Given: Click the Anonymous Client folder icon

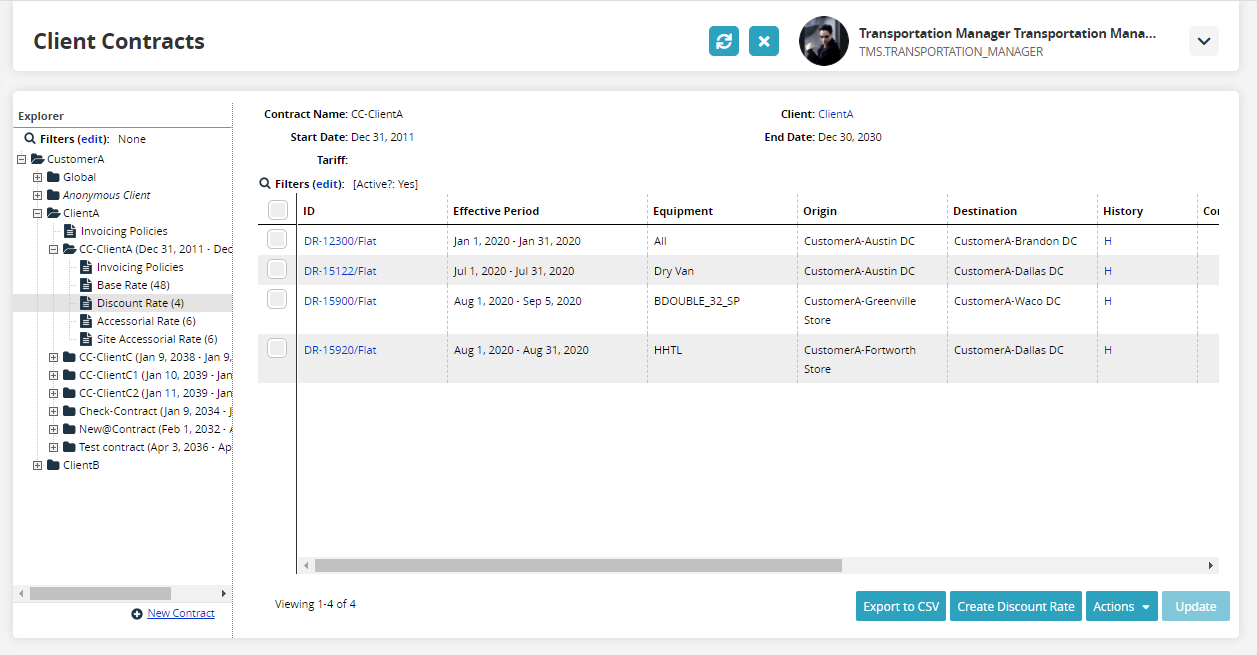Looking at the screenshot, I should coord(53,195).
